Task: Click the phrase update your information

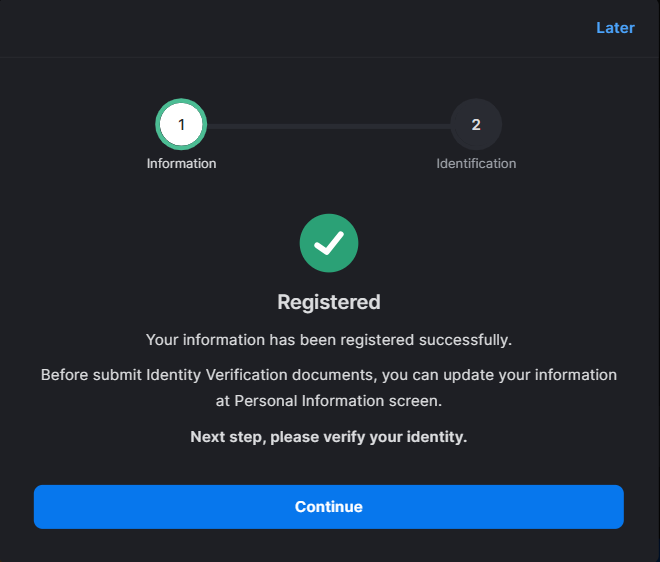Action: click(x=530, y=375)
